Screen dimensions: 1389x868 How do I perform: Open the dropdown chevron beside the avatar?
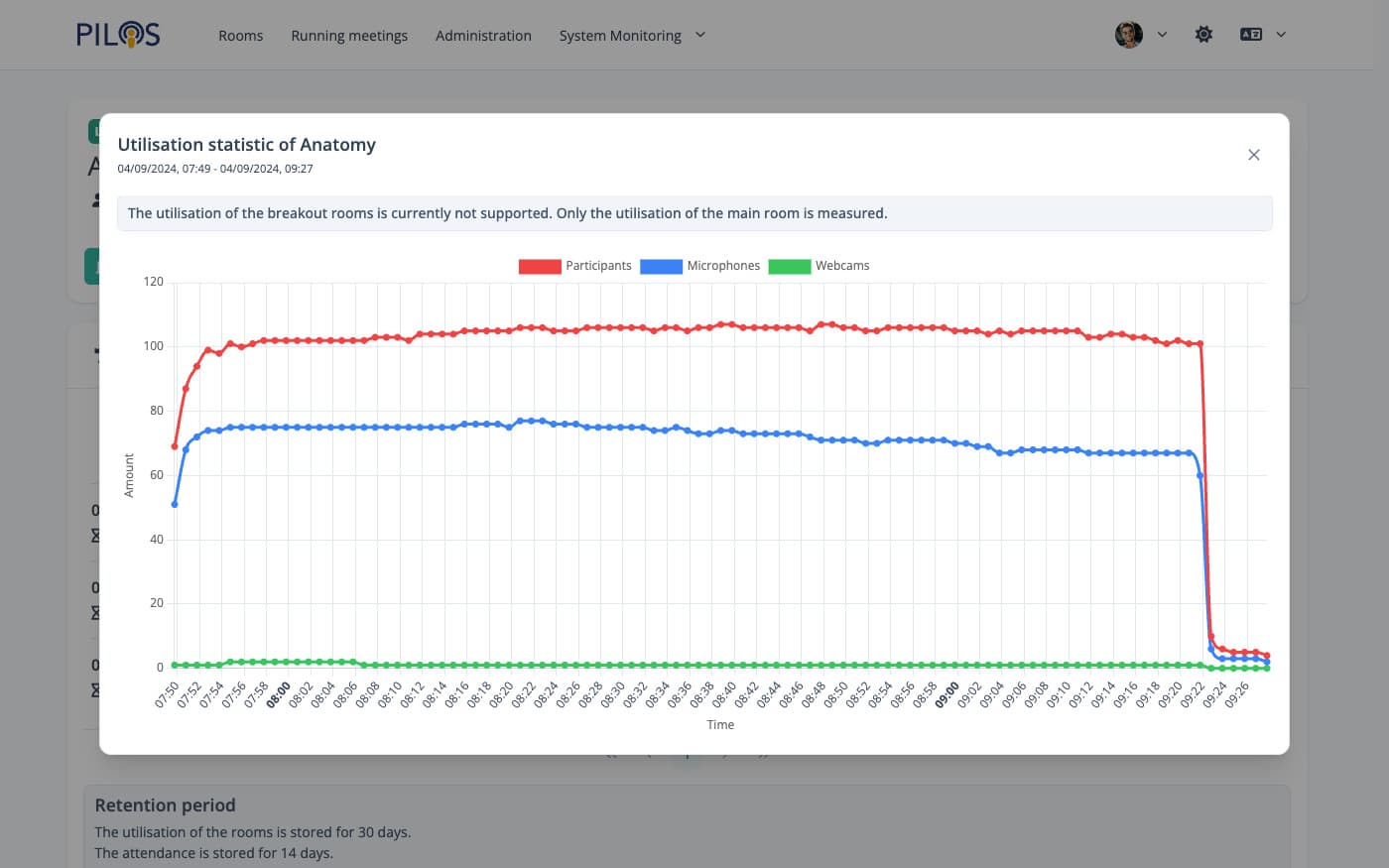(x=1162, y=35)
